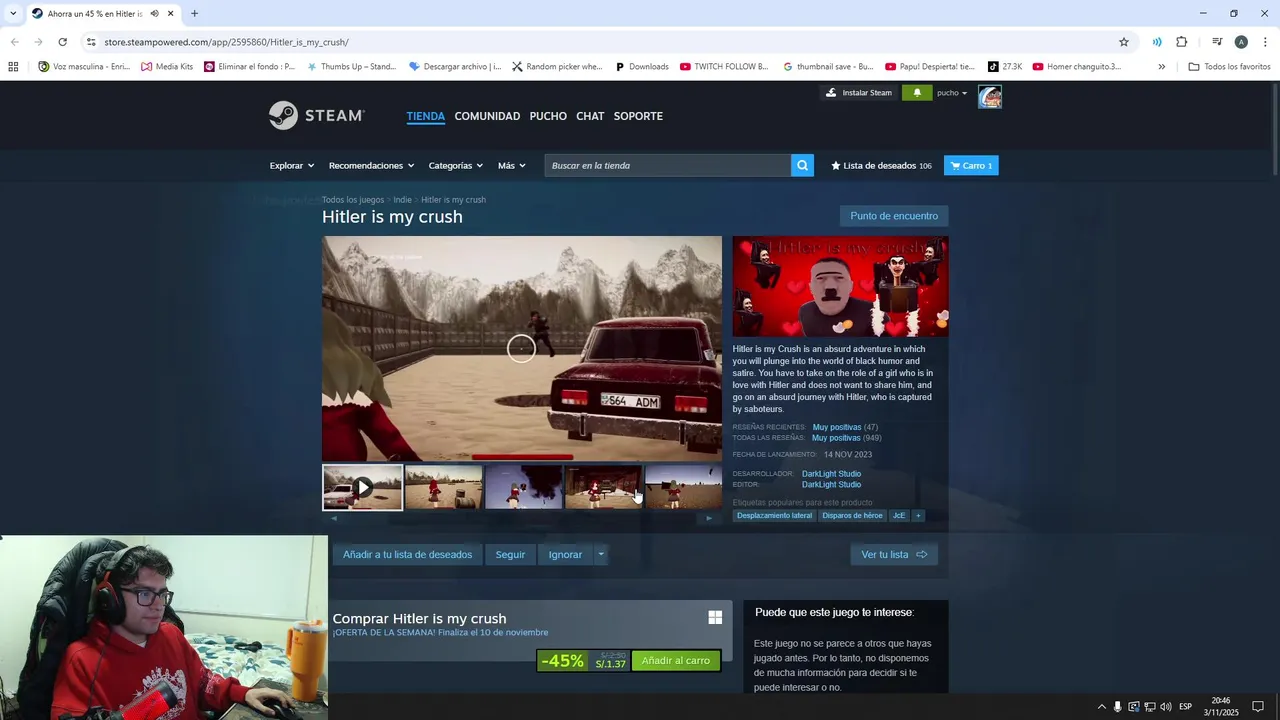1280x720 pixels.
Task: Open Chrome three-dot menu
Action: 1265,42
